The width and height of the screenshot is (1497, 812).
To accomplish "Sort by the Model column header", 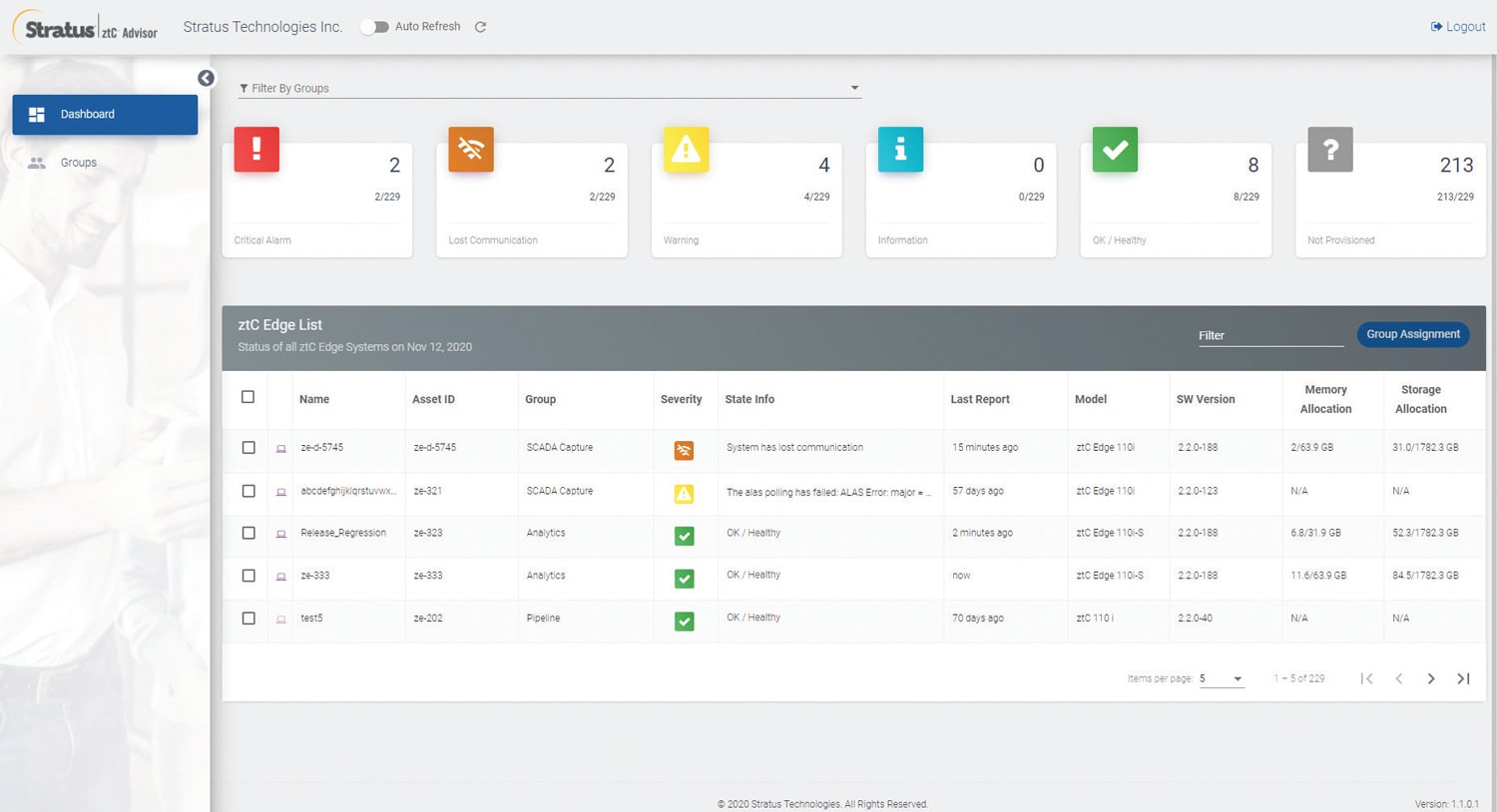I will tap(1091, 399).
